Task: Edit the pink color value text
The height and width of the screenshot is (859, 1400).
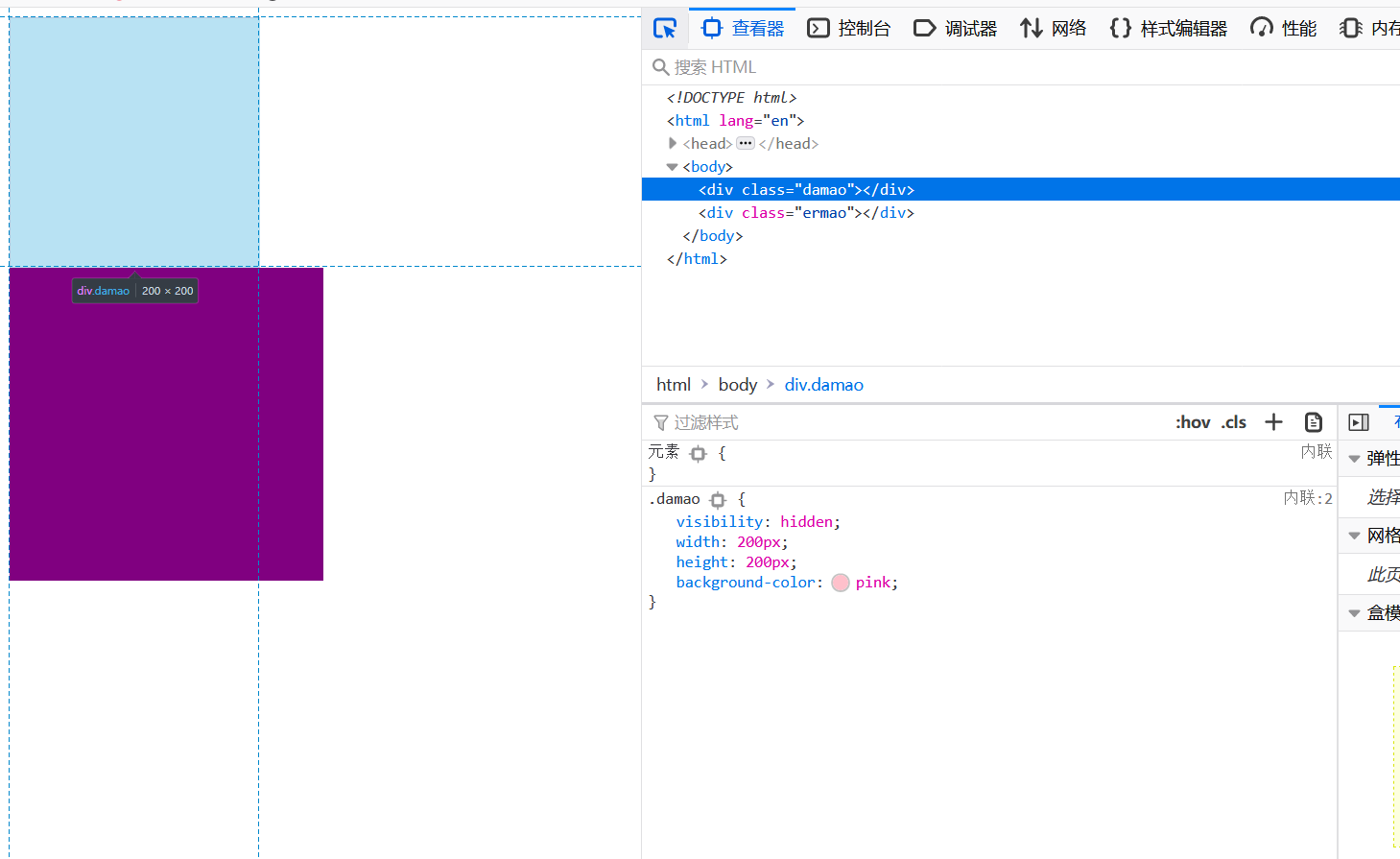Action: pos(873,583)
